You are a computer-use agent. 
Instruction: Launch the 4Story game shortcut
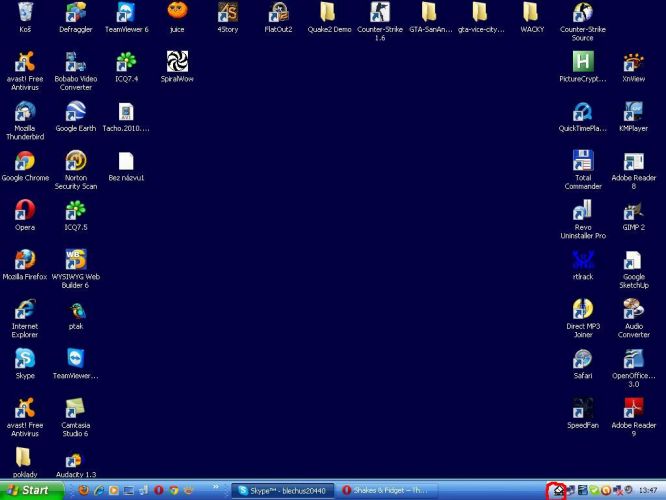tap(228, 17)
